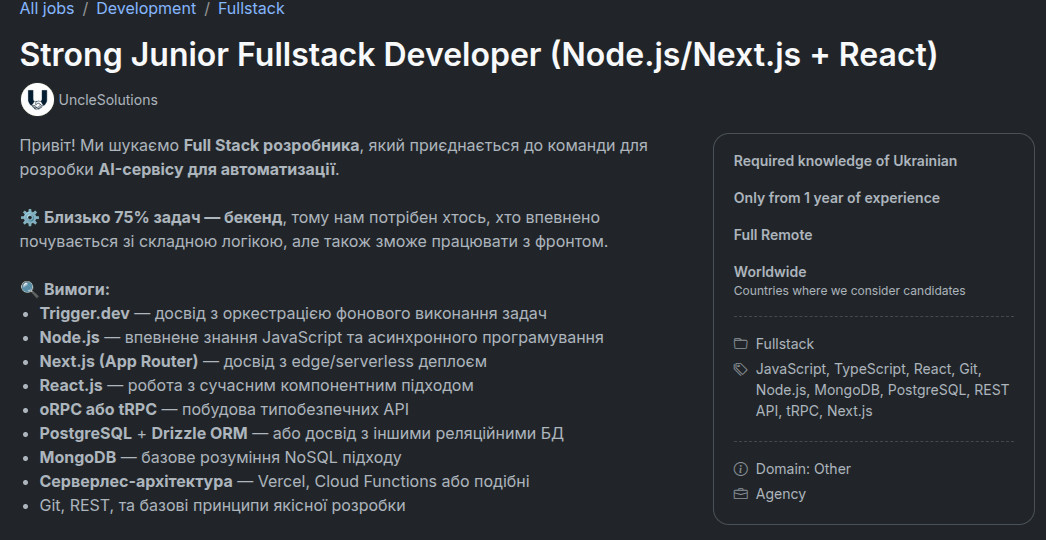Click the 'Domain: Other' text
1046x540 pixels.
pos(803,469)
